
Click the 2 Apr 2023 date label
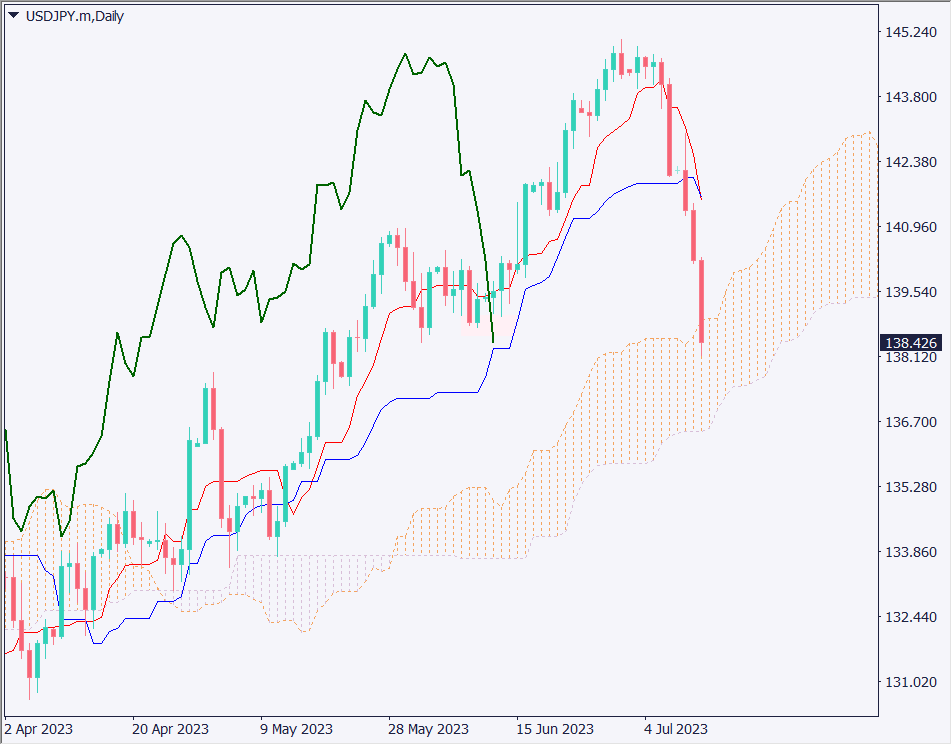click(x=39, y=729)
